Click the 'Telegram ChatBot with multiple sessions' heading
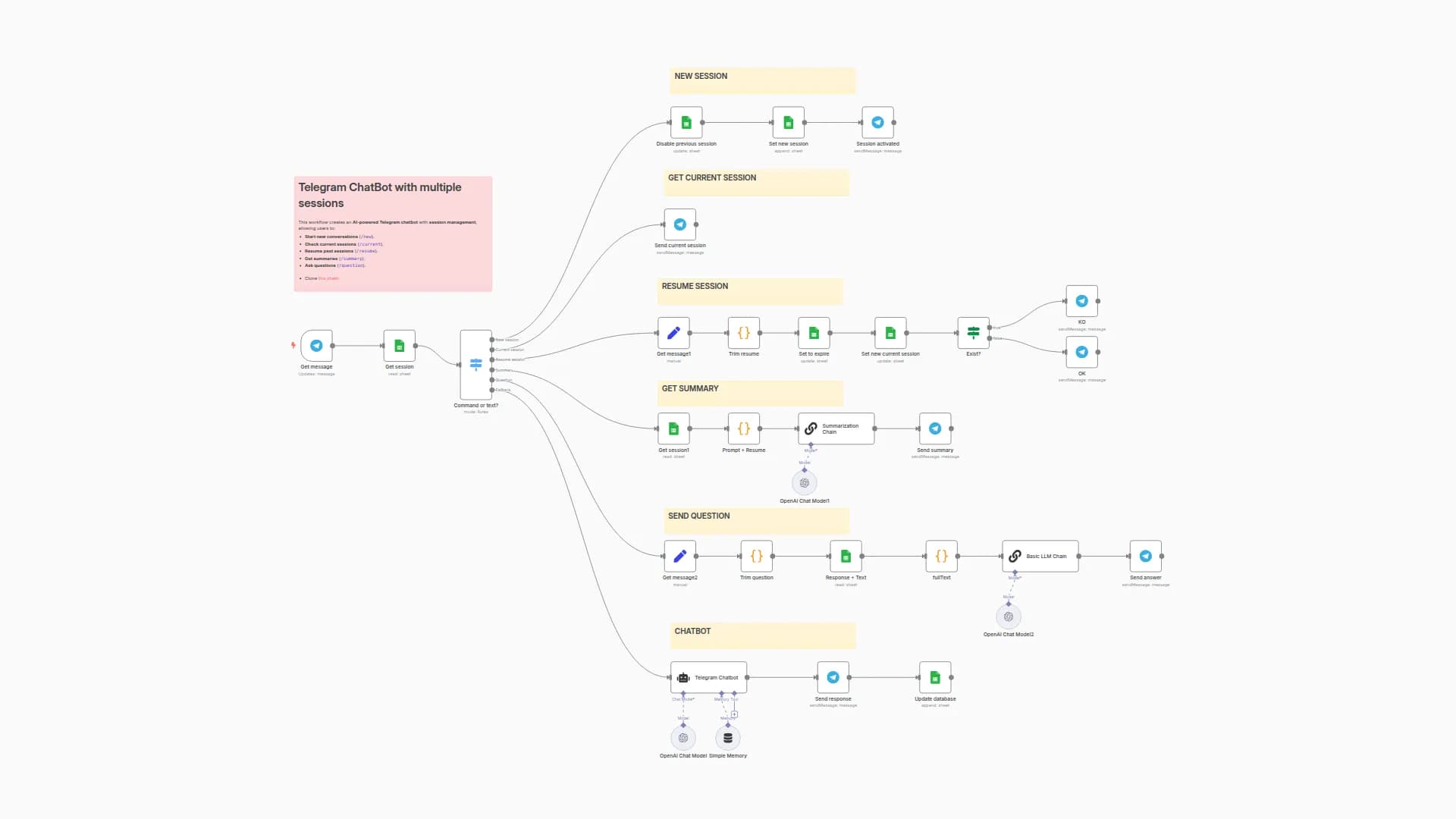The width and height of the screenshot is (1456, 819). coord(380,195)
